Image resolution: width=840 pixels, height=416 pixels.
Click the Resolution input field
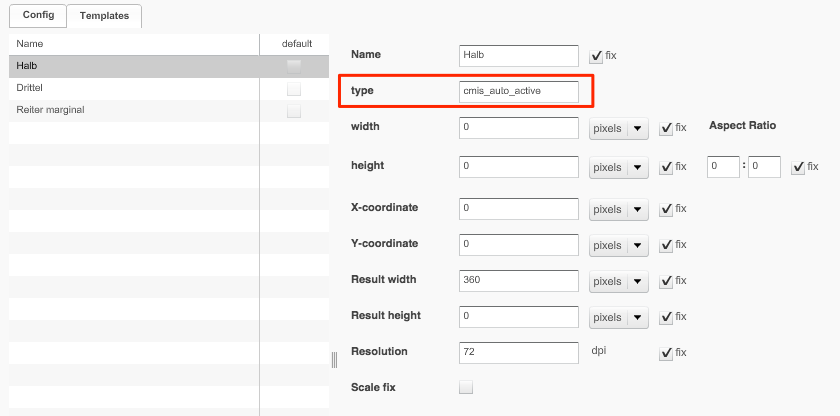[519, 353]
